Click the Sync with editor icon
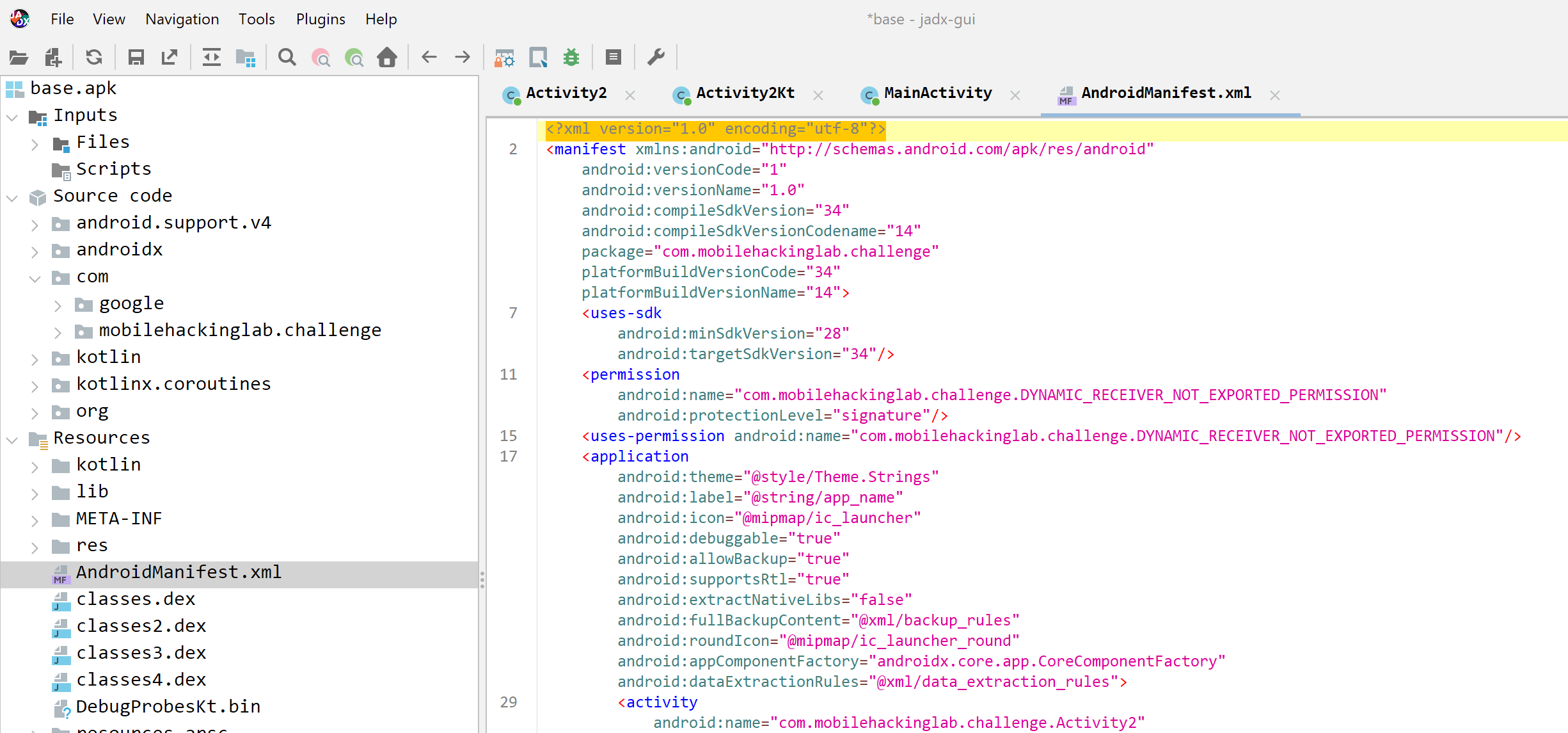 211,58
